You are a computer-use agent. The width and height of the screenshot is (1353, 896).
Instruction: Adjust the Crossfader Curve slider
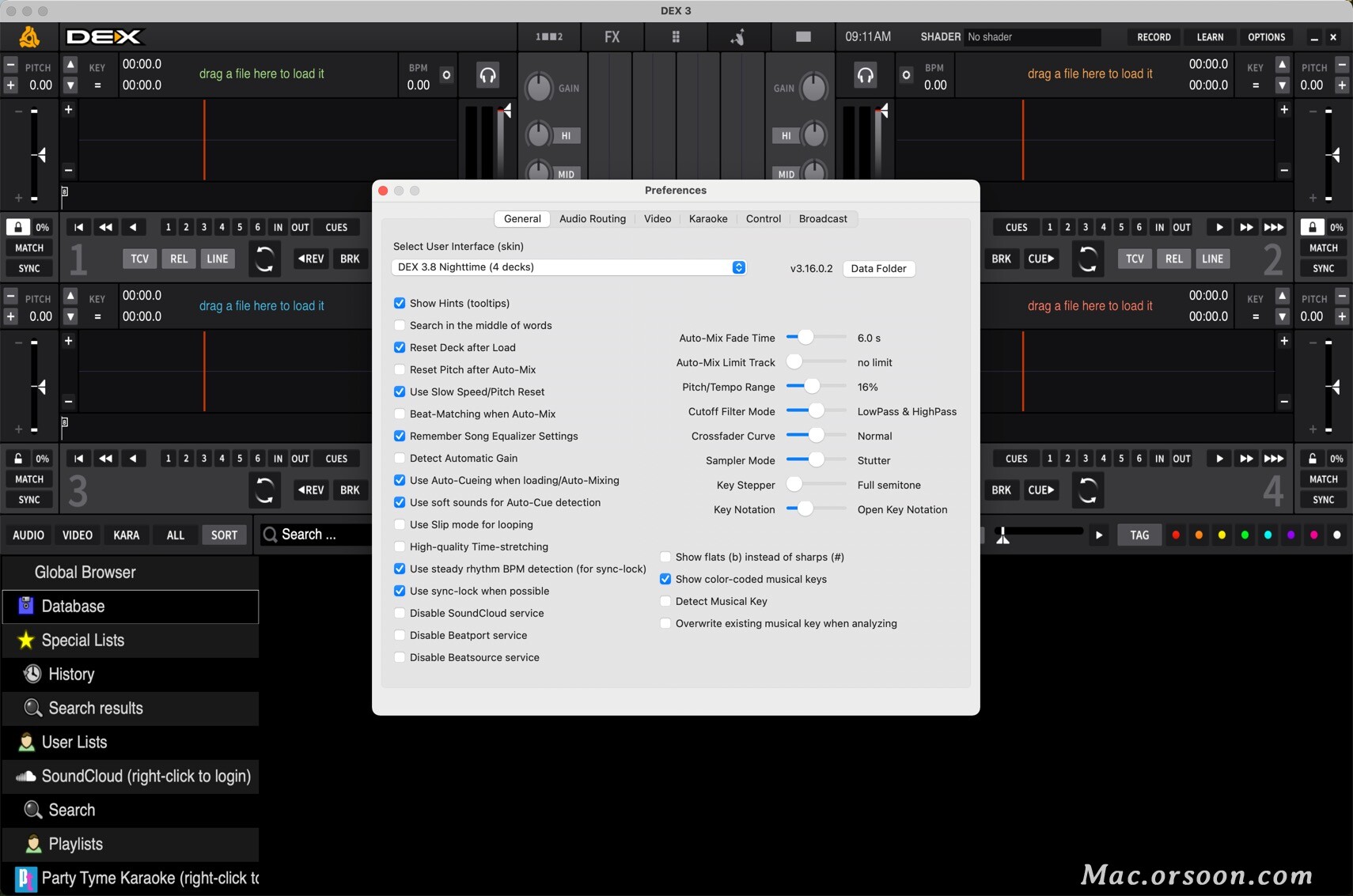(x=816, y=436)
